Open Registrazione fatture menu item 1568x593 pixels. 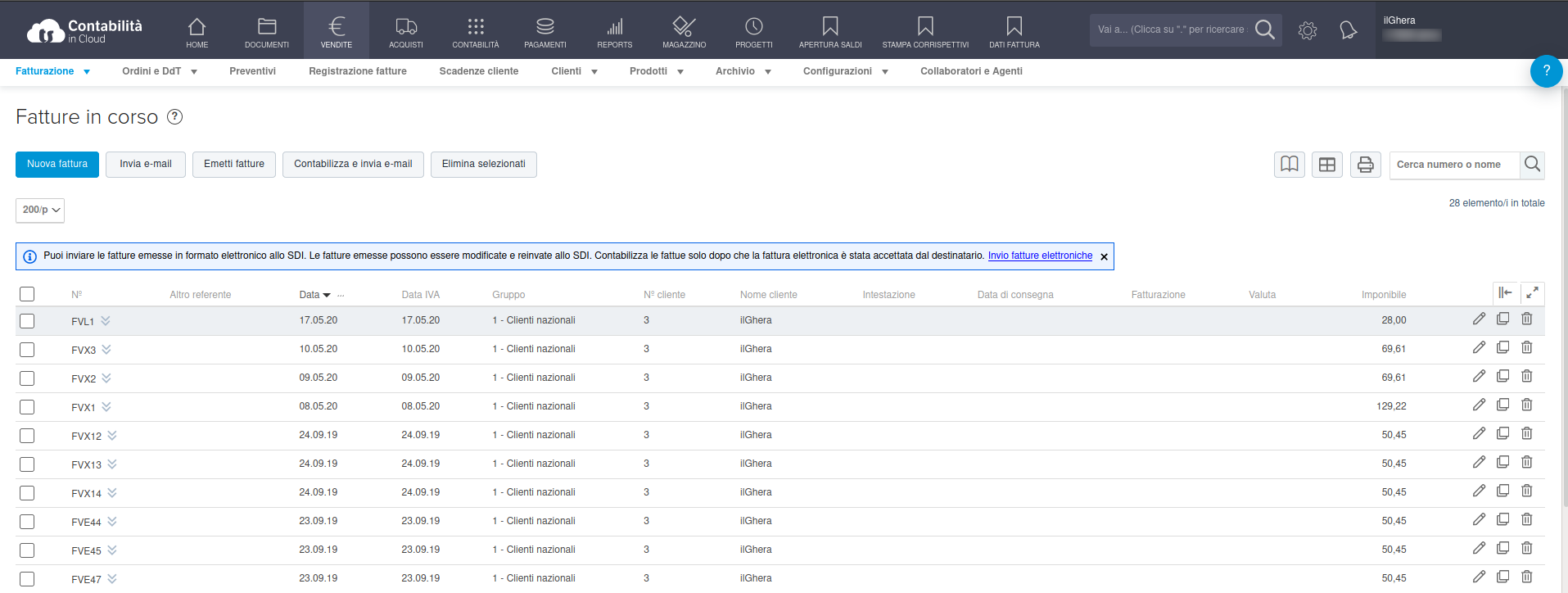(x=358, y=71)
